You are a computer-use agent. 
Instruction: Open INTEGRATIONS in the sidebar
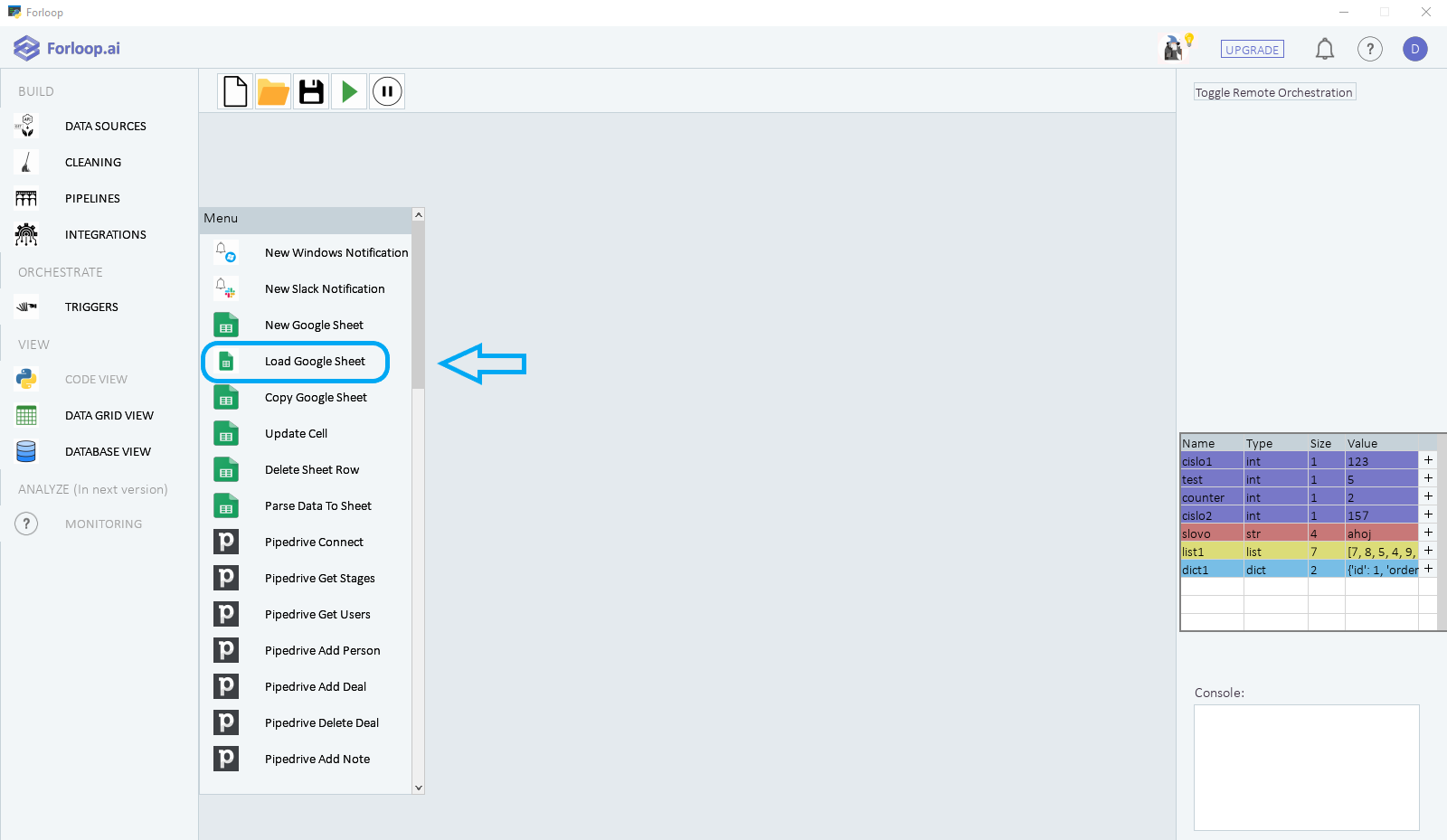coord(106,234)
